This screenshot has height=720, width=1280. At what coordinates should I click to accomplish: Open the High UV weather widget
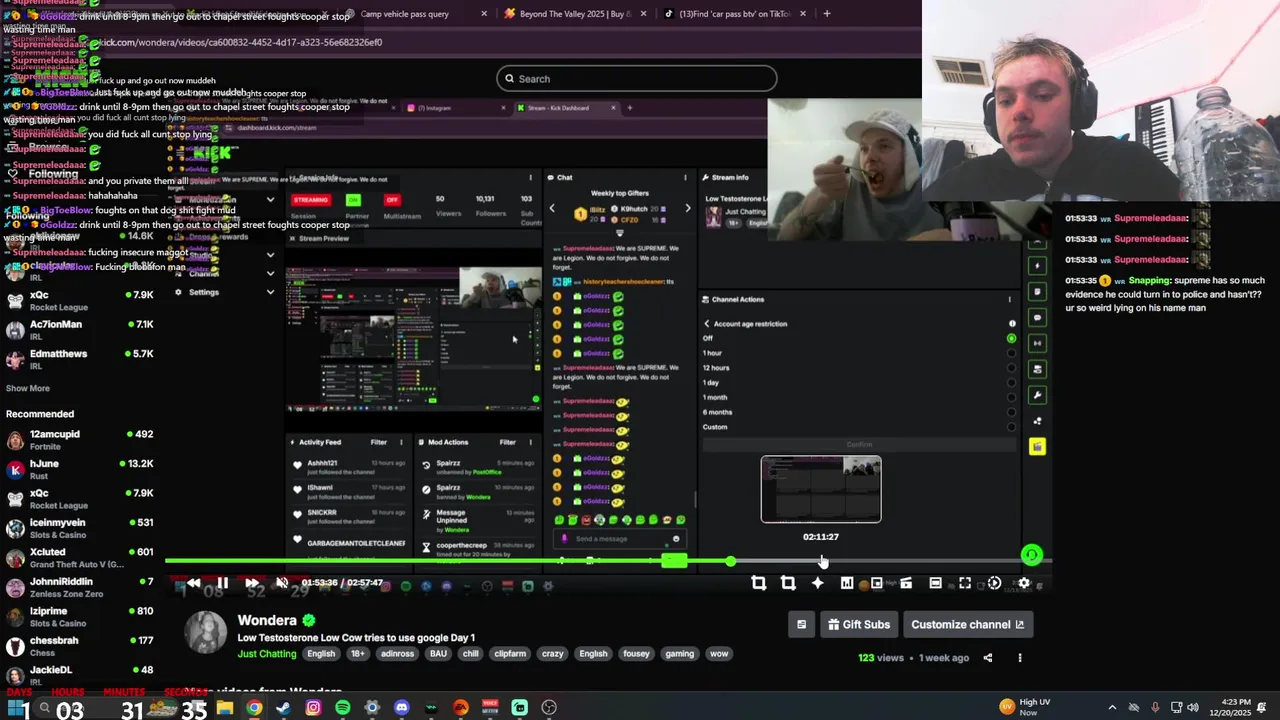coord(1024,707)
